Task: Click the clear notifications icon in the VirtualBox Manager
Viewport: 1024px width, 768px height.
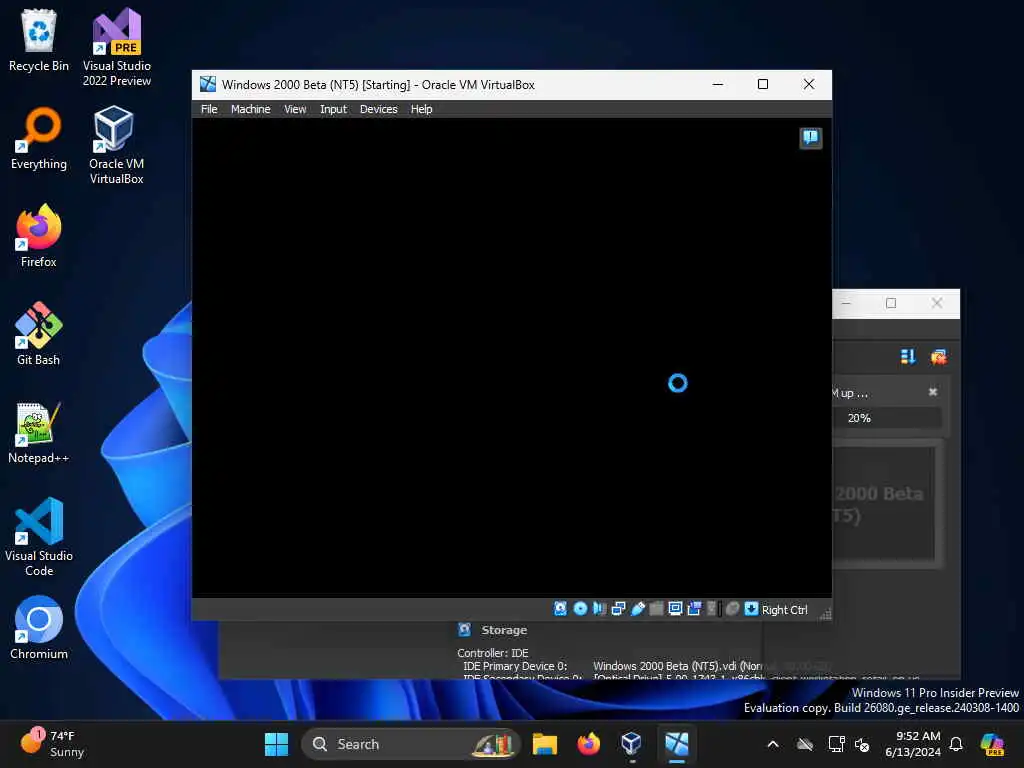Action: 938,357
